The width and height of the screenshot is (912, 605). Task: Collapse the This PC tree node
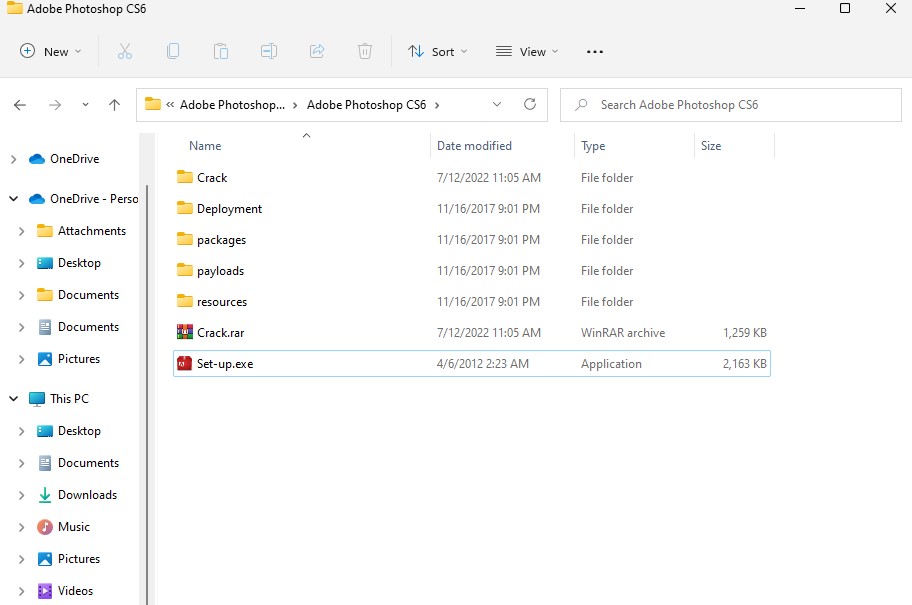(14, 399)
